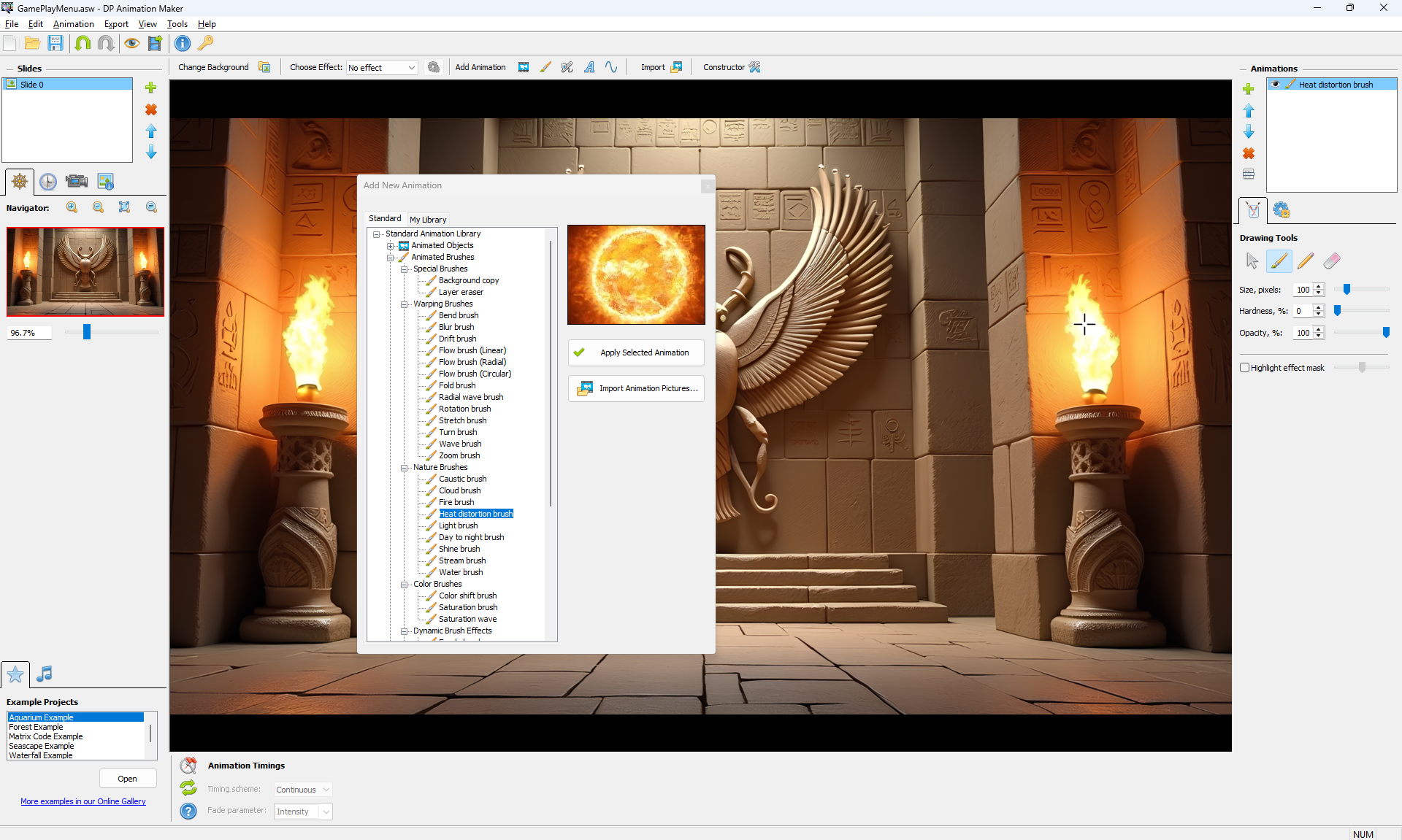This screenshot has height=840, width=1402.
Task: Delete the slide with the red X icon
Action: point(151,109)
